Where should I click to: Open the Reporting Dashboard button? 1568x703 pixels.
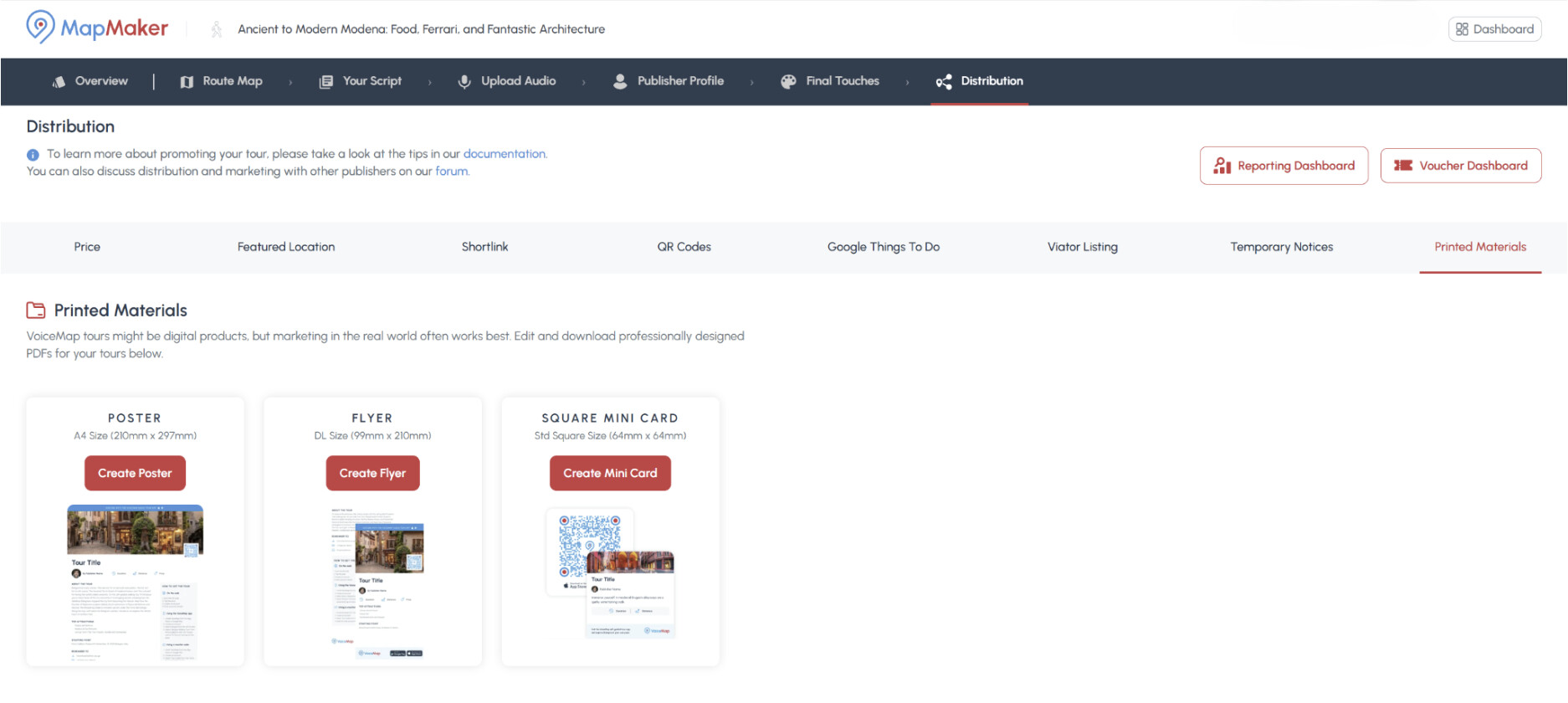(x=1284, y=166)
